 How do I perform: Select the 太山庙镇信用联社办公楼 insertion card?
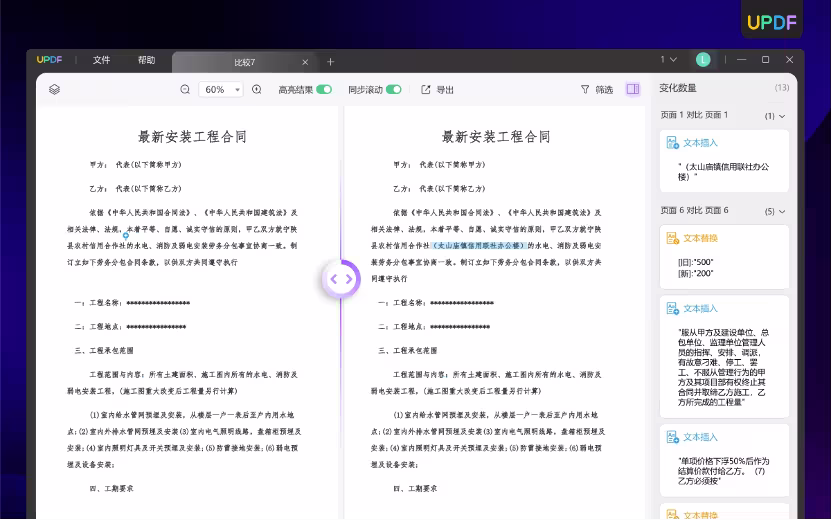(724, 161)
